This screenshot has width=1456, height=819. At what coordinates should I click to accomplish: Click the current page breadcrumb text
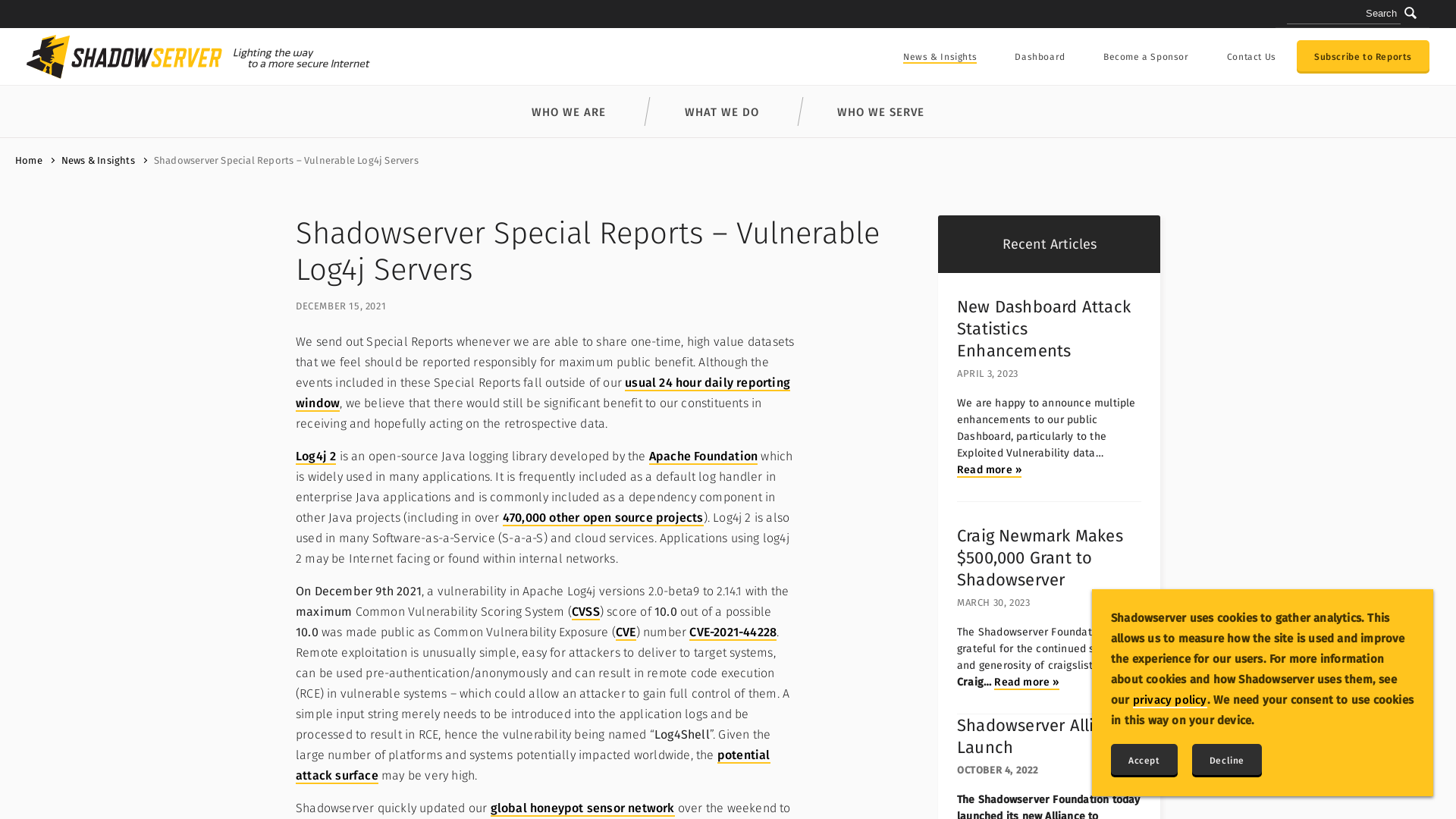point(286,161)
